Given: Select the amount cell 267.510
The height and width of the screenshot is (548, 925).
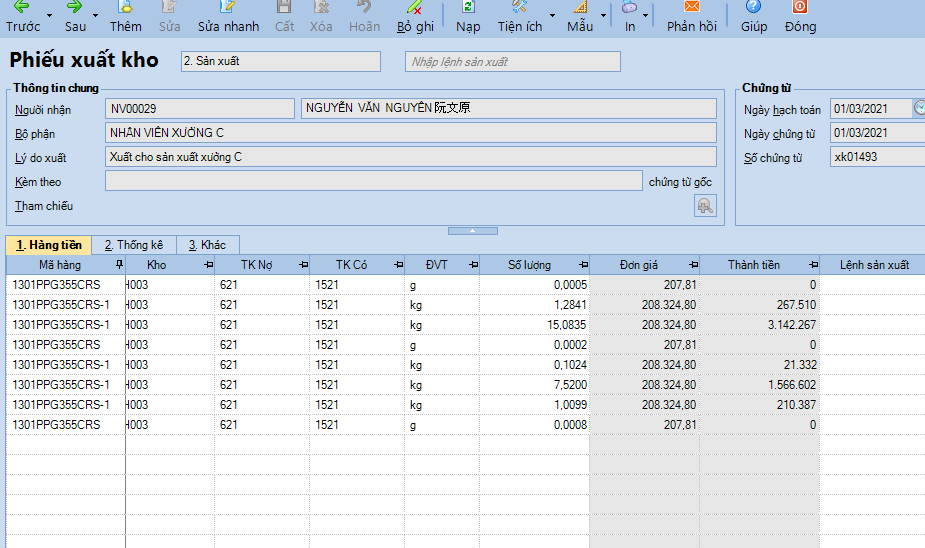Looking at the screenshot, I should [x=759, y=304].
